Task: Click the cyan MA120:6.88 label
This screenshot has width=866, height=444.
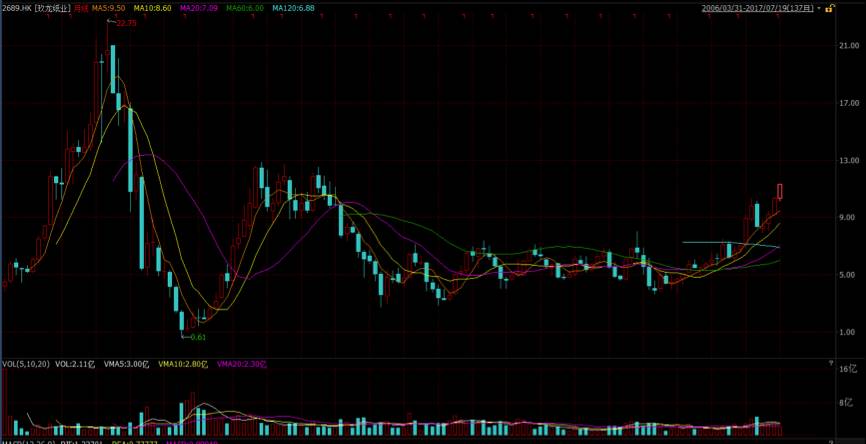Action: (x=293, y=7)
